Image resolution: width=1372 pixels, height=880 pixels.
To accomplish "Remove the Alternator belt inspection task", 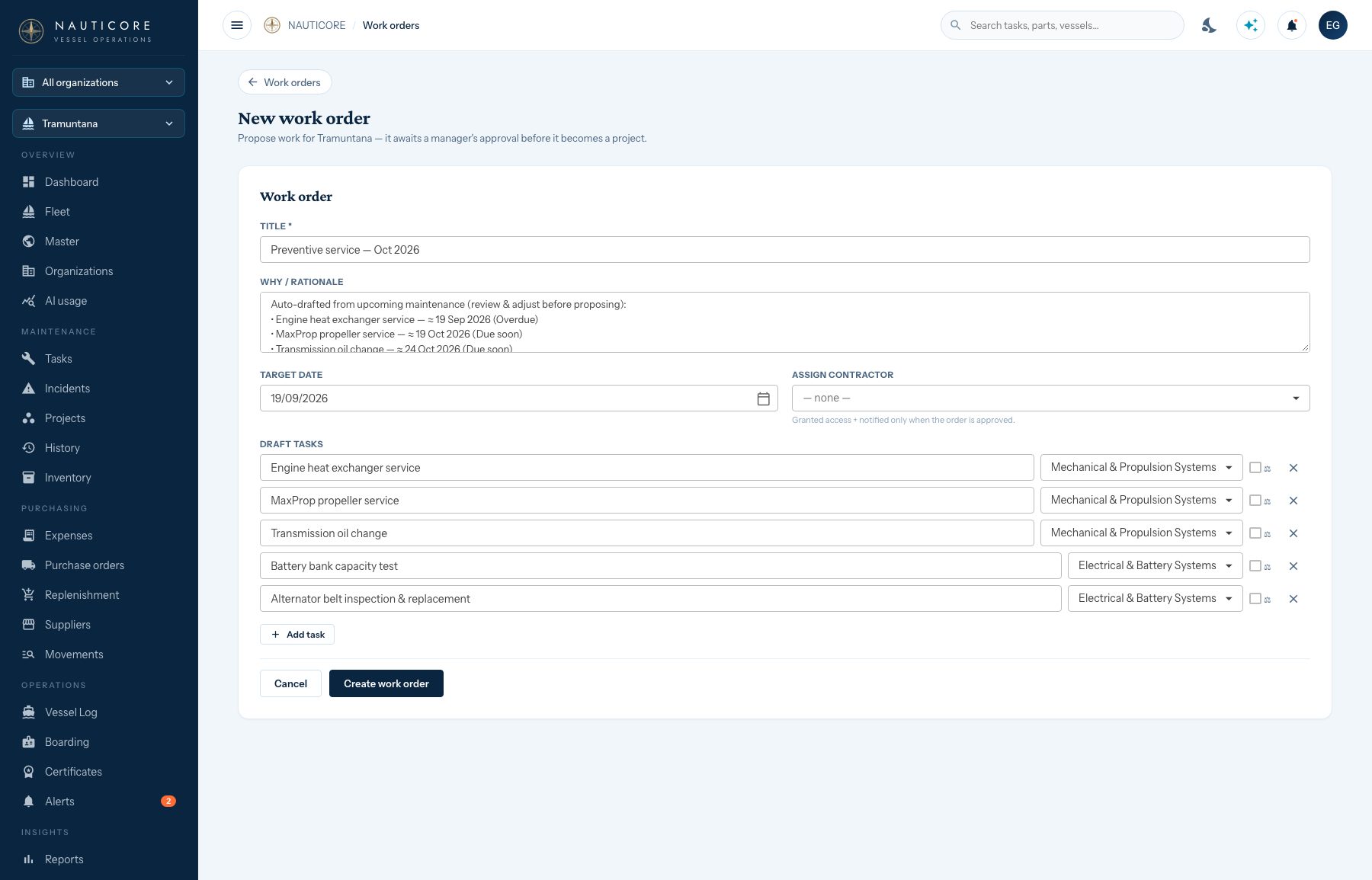I will (1293, 599).
